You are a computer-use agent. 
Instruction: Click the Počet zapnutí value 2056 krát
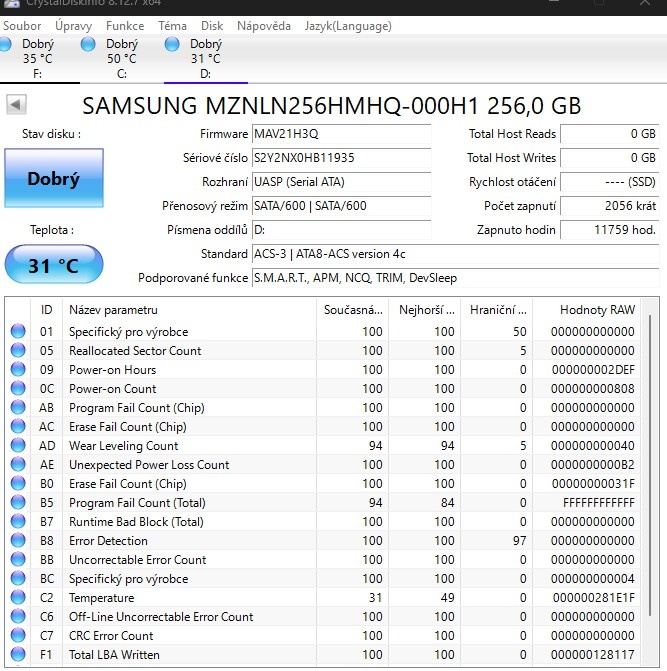(610, 206)
